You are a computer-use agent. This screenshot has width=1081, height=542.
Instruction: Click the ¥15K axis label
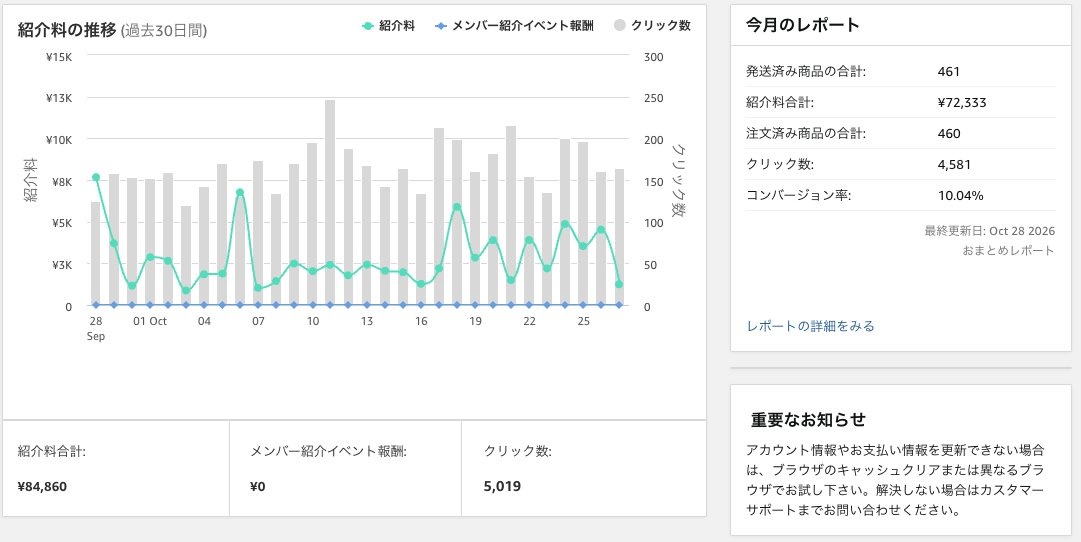pyautogui.click(x=59, y=57)
